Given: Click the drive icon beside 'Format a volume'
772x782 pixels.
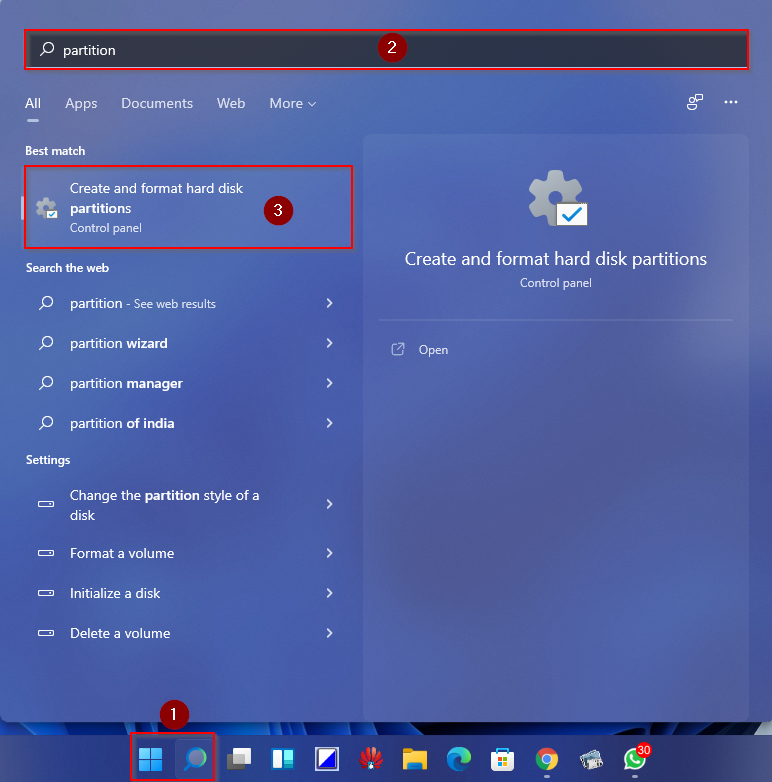Looking at the screenshot, I should click(46, 553).
